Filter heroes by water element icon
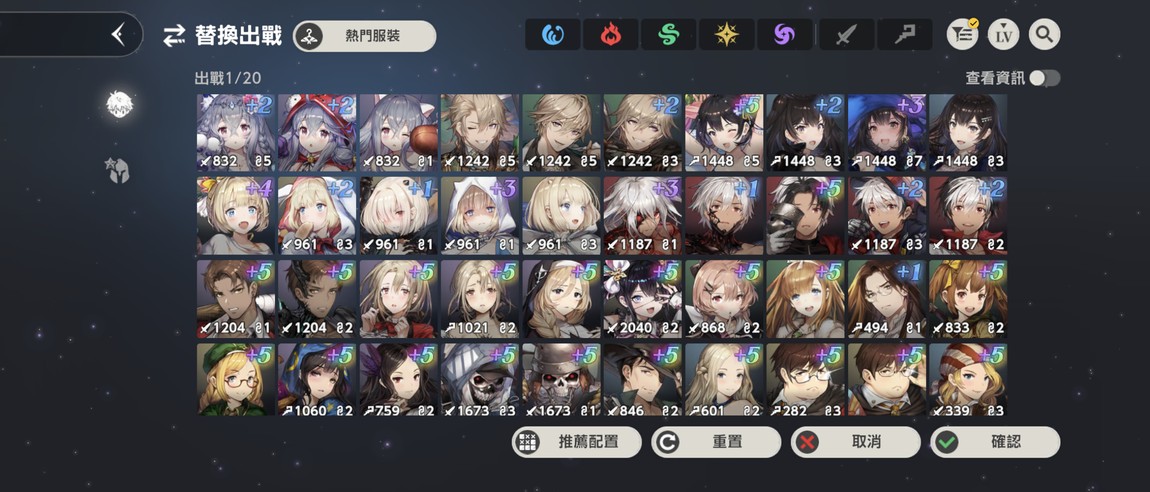 [x=552, y=34]
